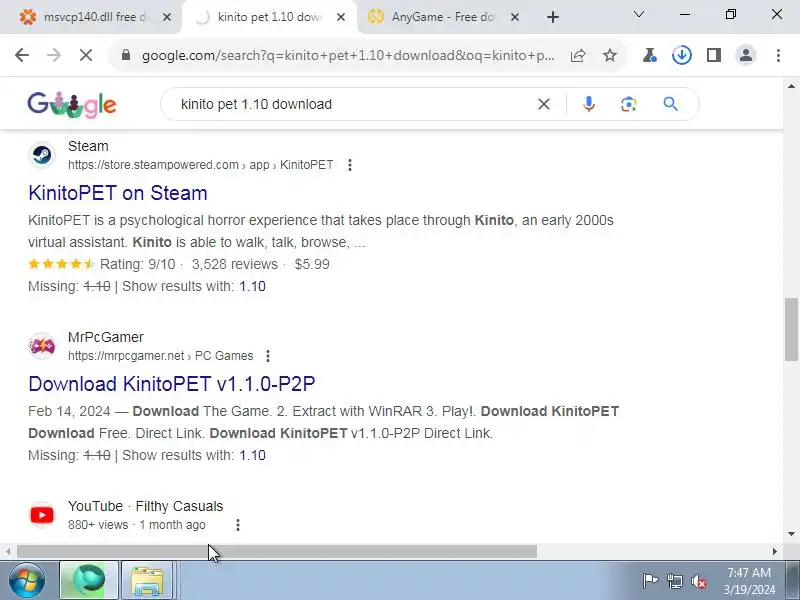This screenshot has width=800, height=600.
Task: Switch to msvcp140.dll tab
Action: pos(90,17)
